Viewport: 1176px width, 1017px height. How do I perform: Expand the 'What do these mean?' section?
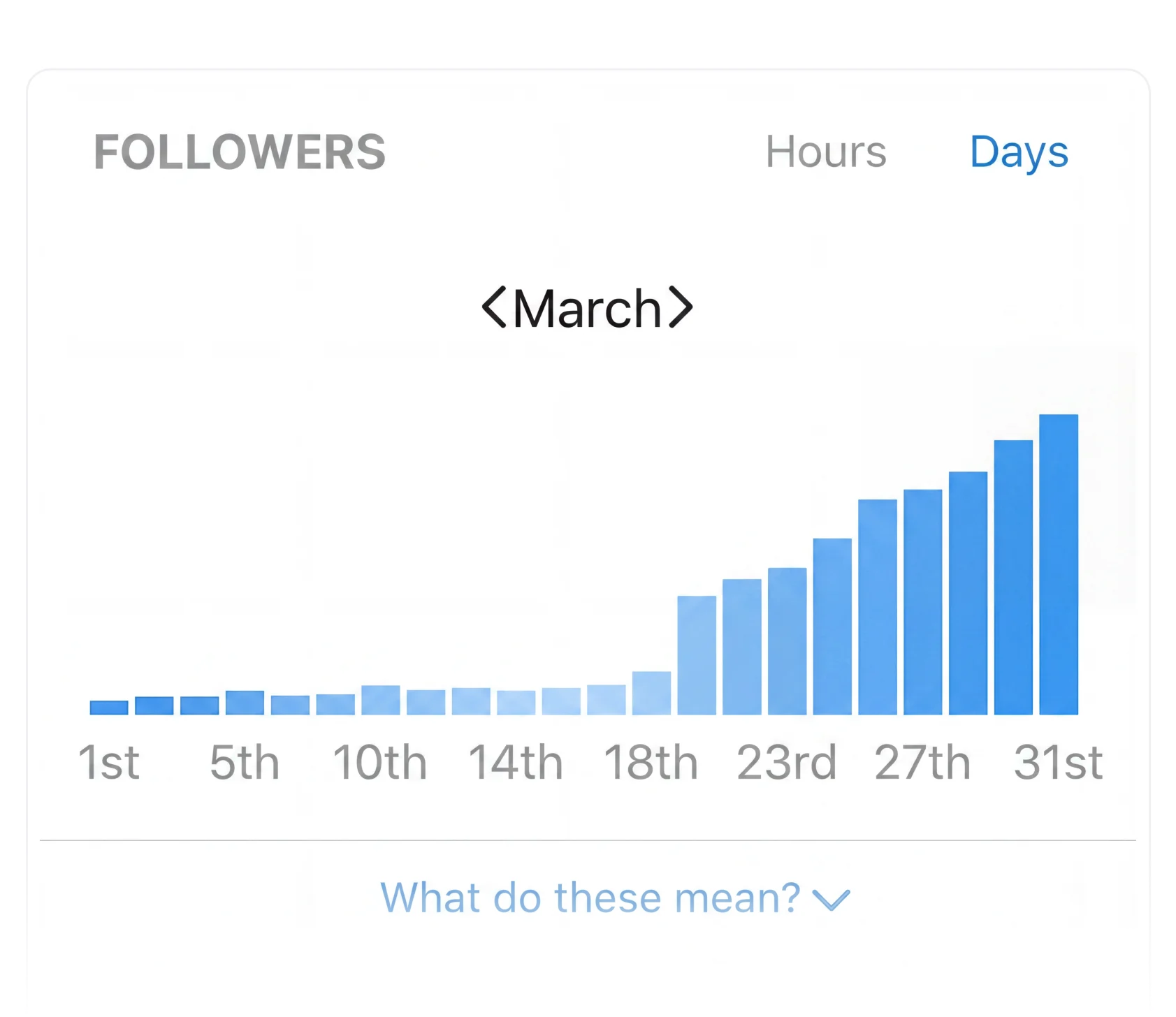(x=590, y=898)
